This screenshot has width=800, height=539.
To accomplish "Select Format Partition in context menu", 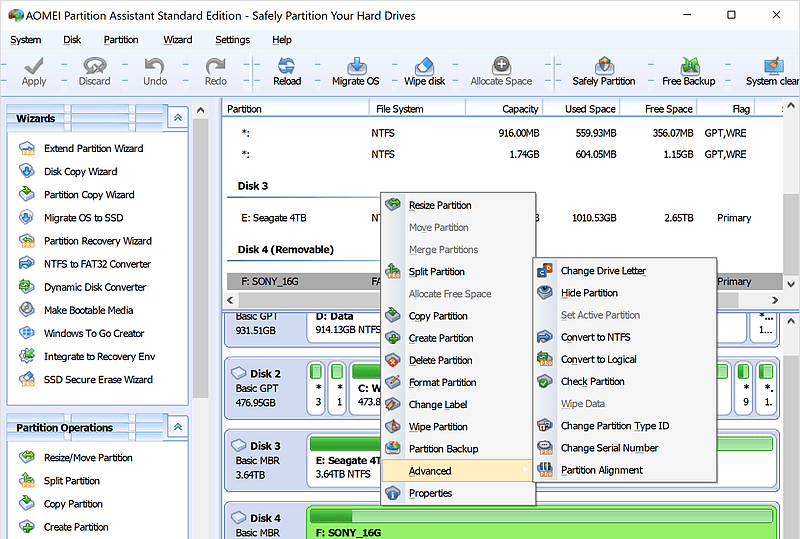I will 458,382.
